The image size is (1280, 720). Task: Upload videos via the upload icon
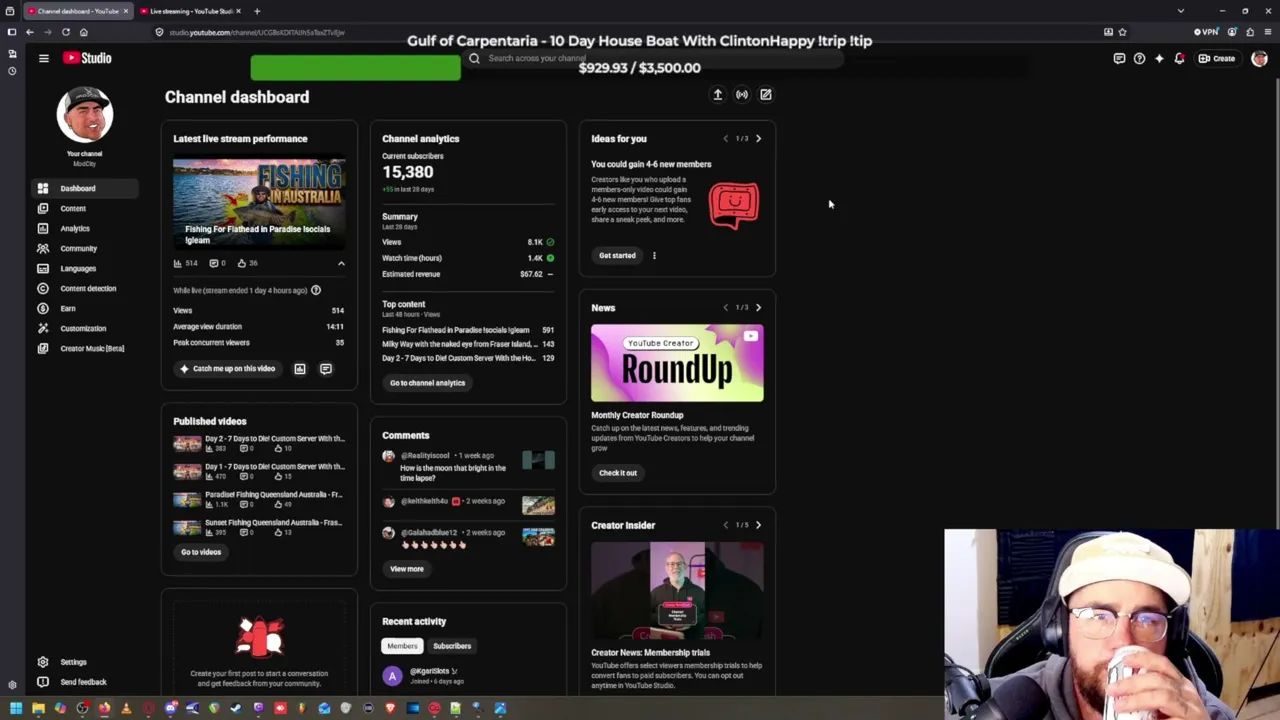(x=717, y=95)
